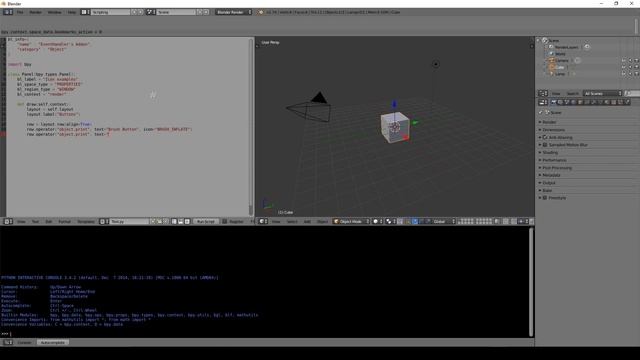Image resolution: width=640 pixels, height=360 pixels.
Task: Click the Autocomplete button in console
Action: [53, 342]
